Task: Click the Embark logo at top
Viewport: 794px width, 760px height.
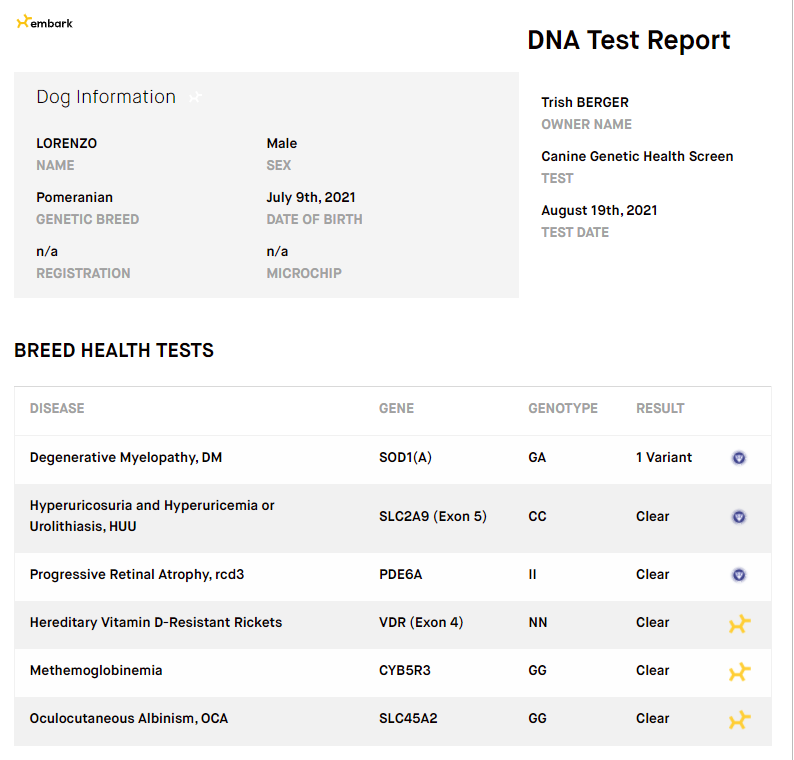Action: (x=45, y=22)
